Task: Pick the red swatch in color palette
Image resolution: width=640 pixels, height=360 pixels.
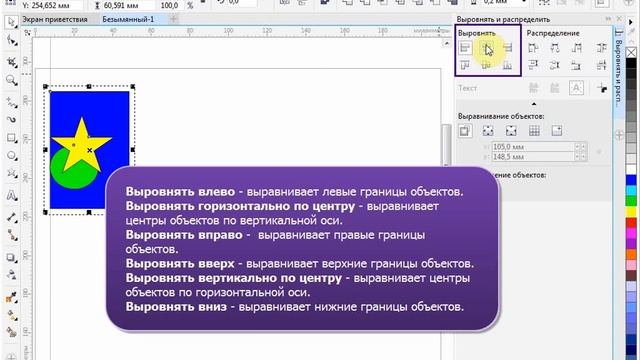Action: click(631, 222)
